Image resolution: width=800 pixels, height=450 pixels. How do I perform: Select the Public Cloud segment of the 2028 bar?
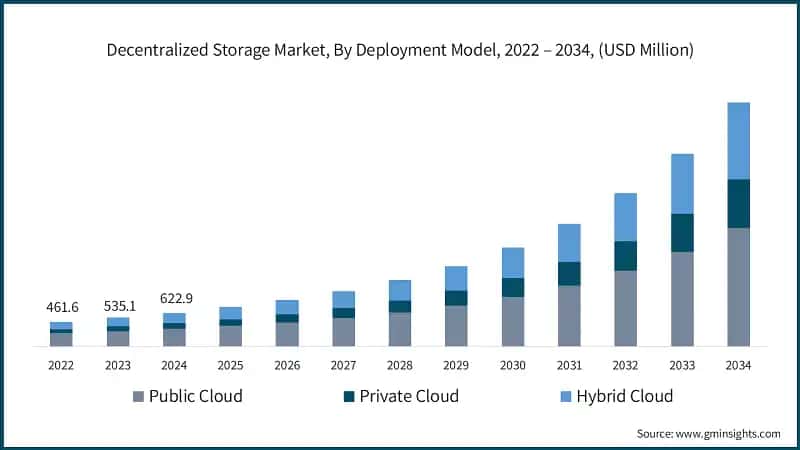point(400,329)
